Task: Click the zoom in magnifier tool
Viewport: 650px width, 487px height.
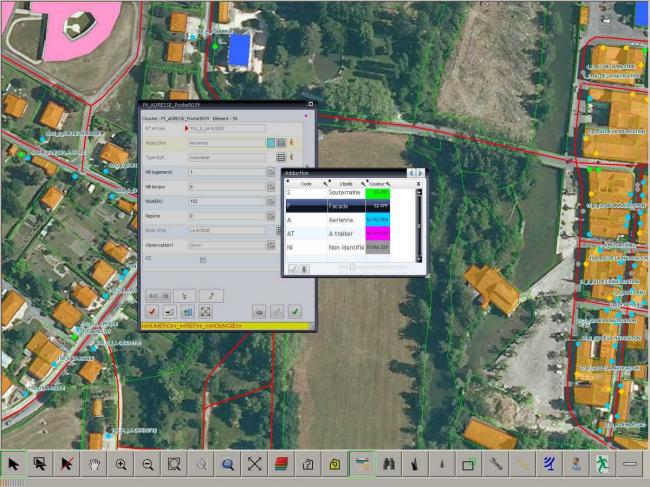Action: 121,464
